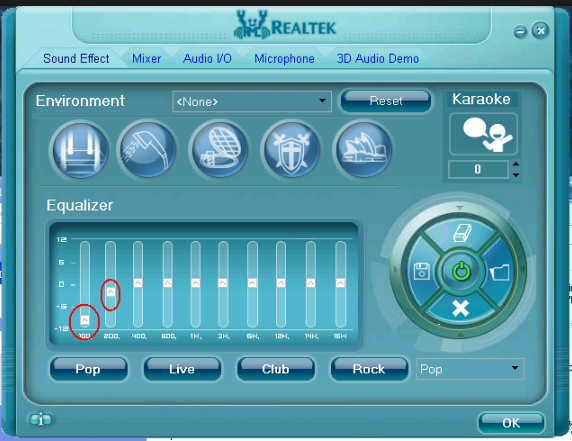Image resolution: width=572 pixels, height=441 pixels.
Task: Choose the opera house environment icon
Action: point(363,150)
